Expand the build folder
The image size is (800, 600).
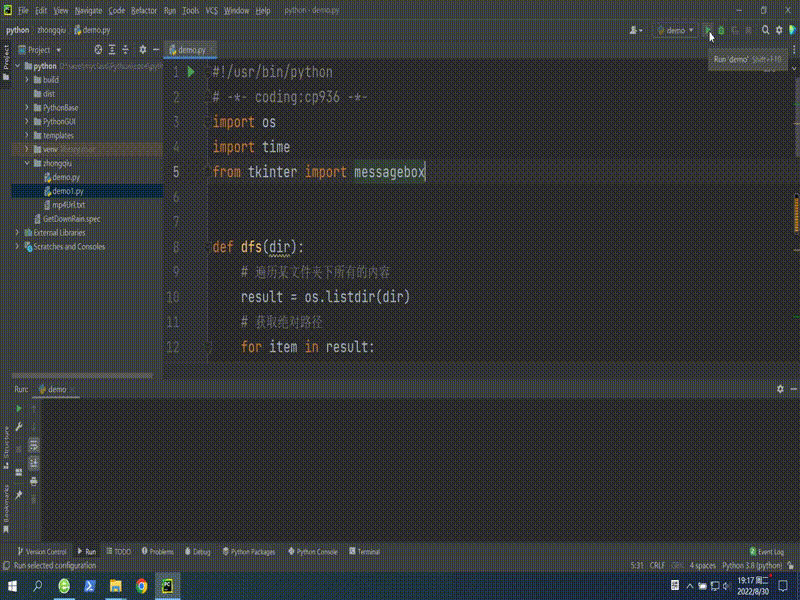[x=27, y=80]
